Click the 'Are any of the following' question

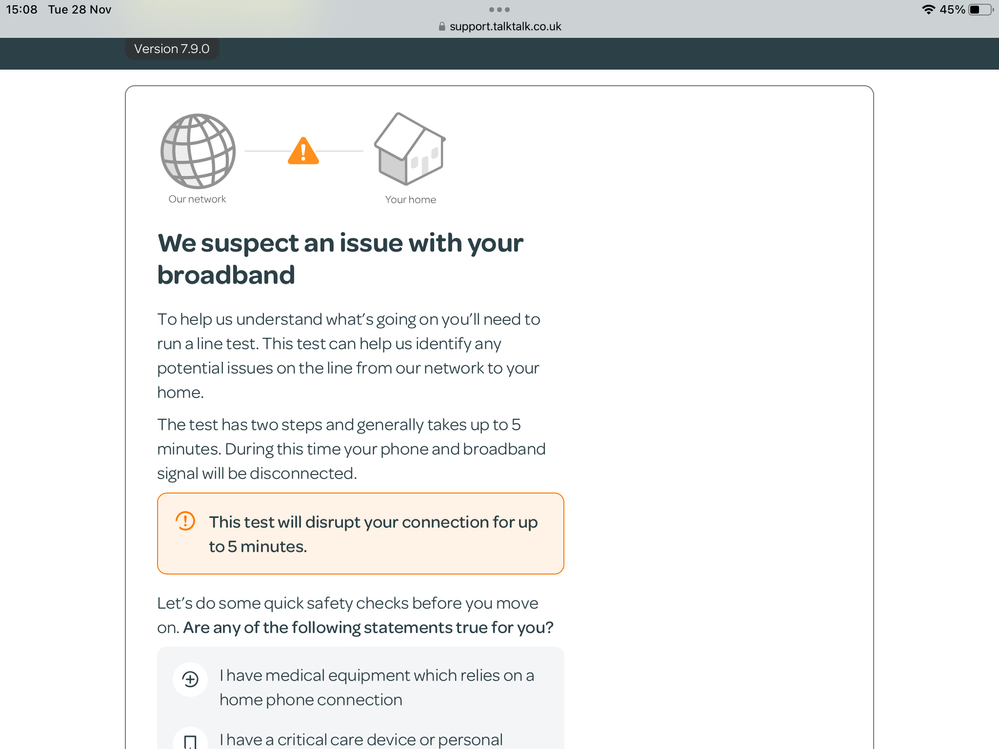(x=368, y=628)
